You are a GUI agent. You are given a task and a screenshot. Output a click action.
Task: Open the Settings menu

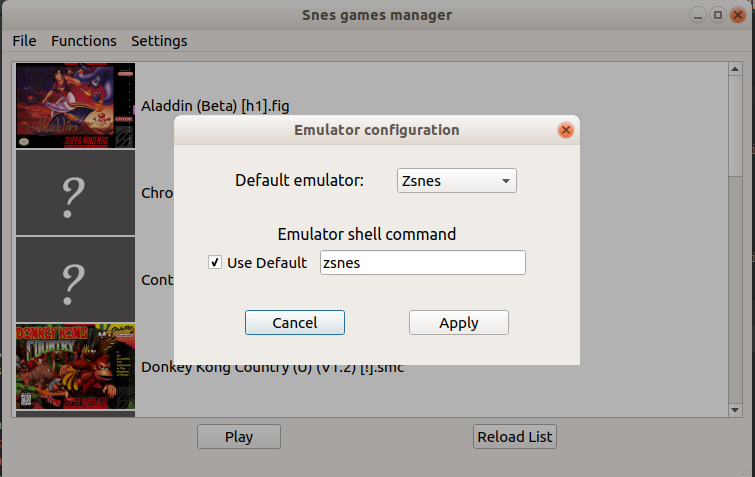point(159,41)
